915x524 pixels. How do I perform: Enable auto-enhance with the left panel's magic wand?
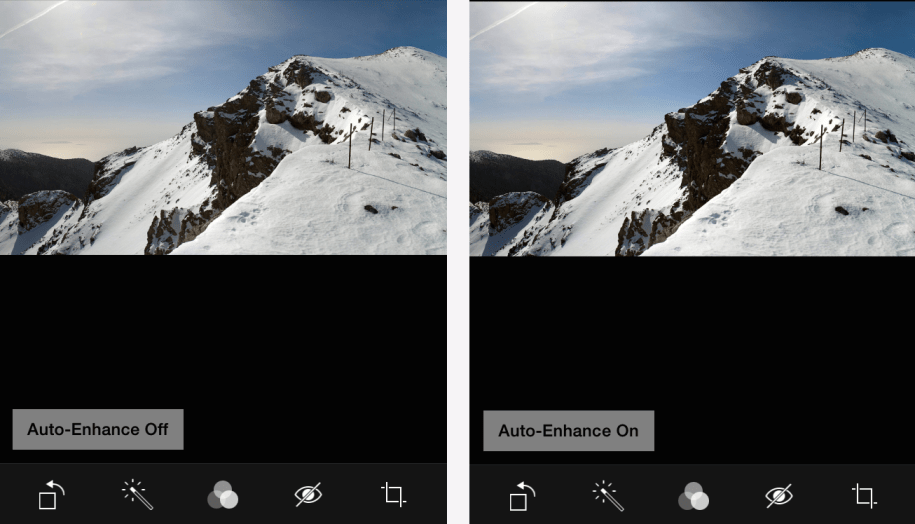click(x=137, y=494)
